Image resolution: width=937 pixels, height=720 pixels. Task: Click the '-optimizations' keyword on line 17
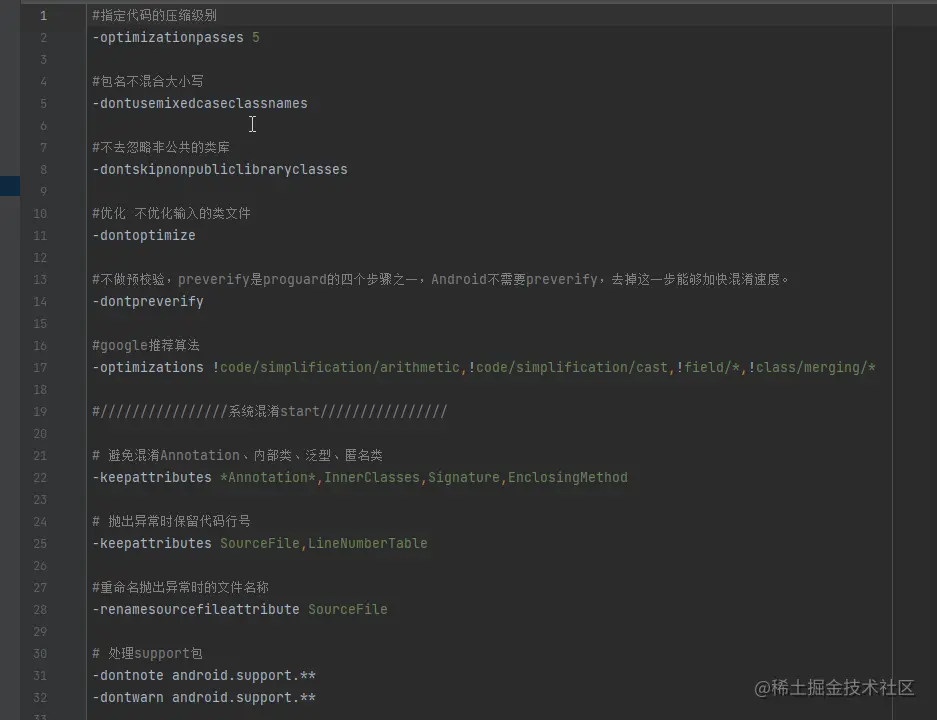tap(148, 367)
